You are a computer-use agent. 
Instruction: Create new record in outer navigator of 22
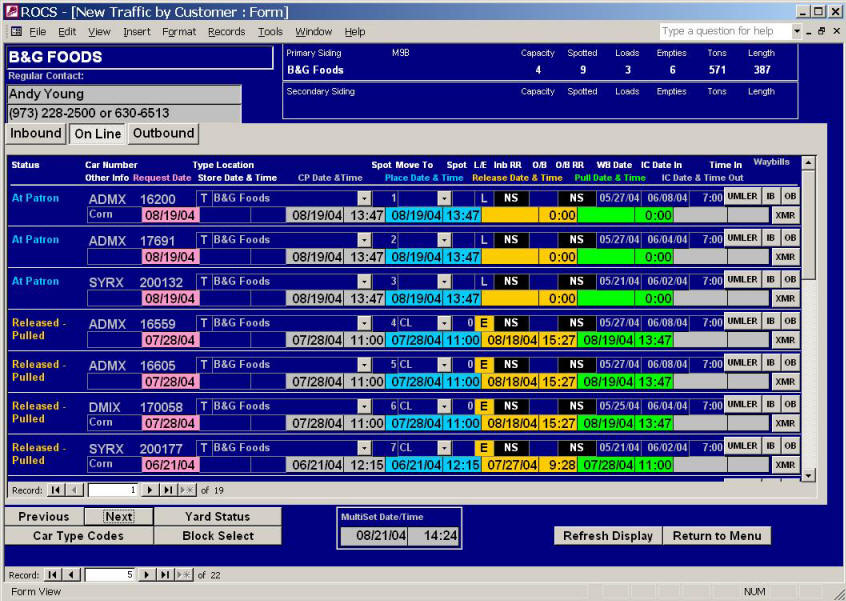point(183,575)
